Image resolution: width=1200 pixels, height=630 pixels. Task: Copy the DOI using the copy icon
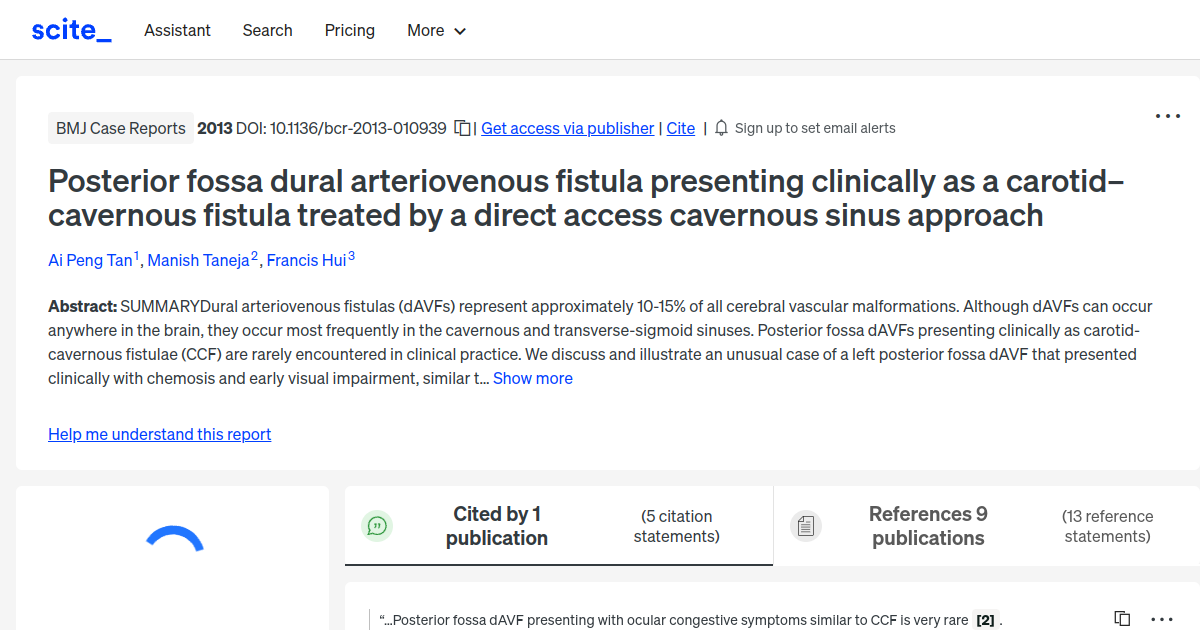[x=461, y=128]
